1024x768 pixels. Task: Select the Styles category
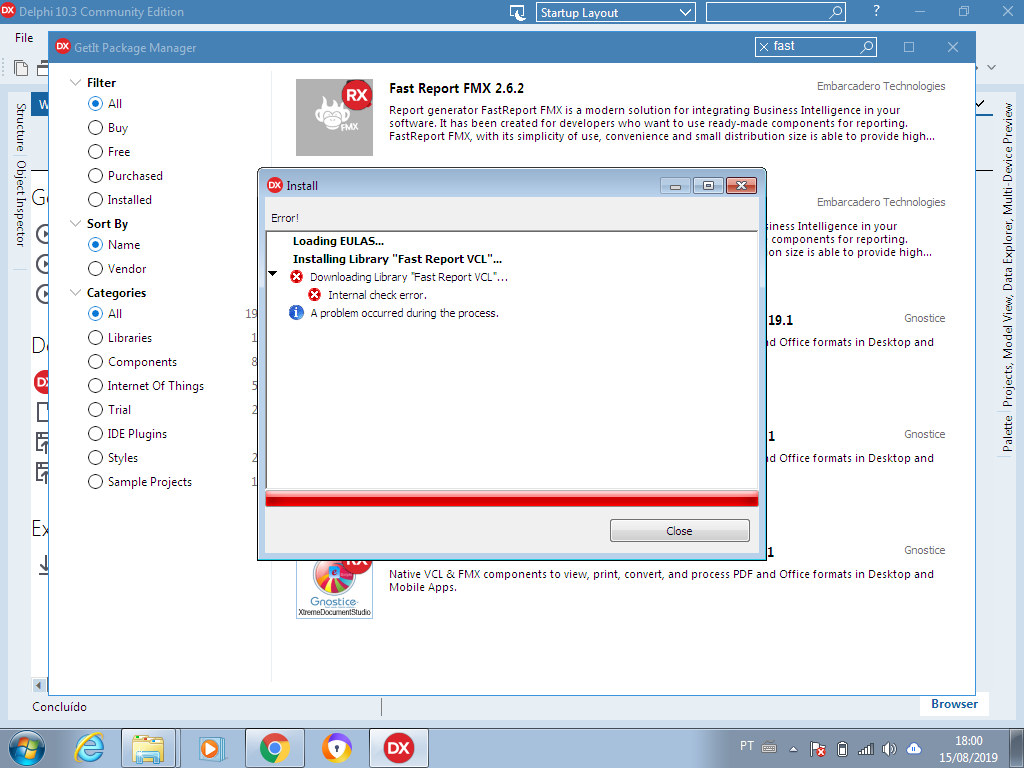click(x=95, y=457)
